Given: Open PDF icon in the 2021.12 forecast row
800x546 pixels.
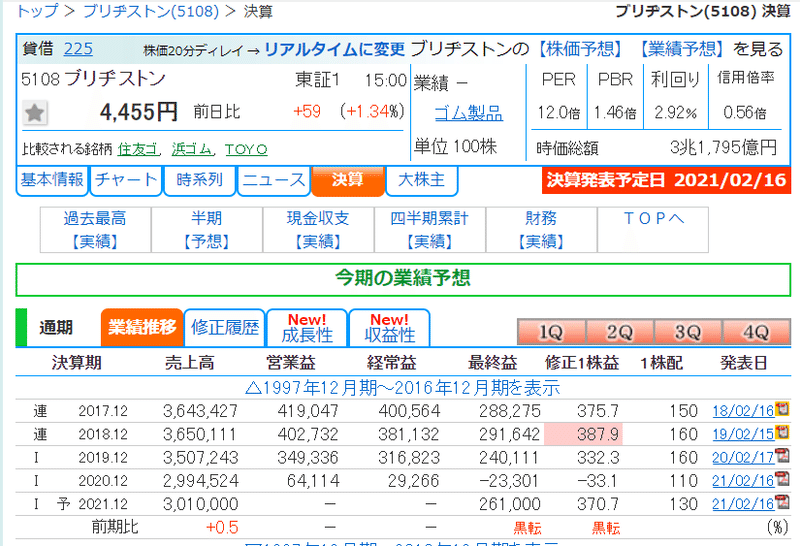Looking at the screenshot, I should (x=782, y=503).
